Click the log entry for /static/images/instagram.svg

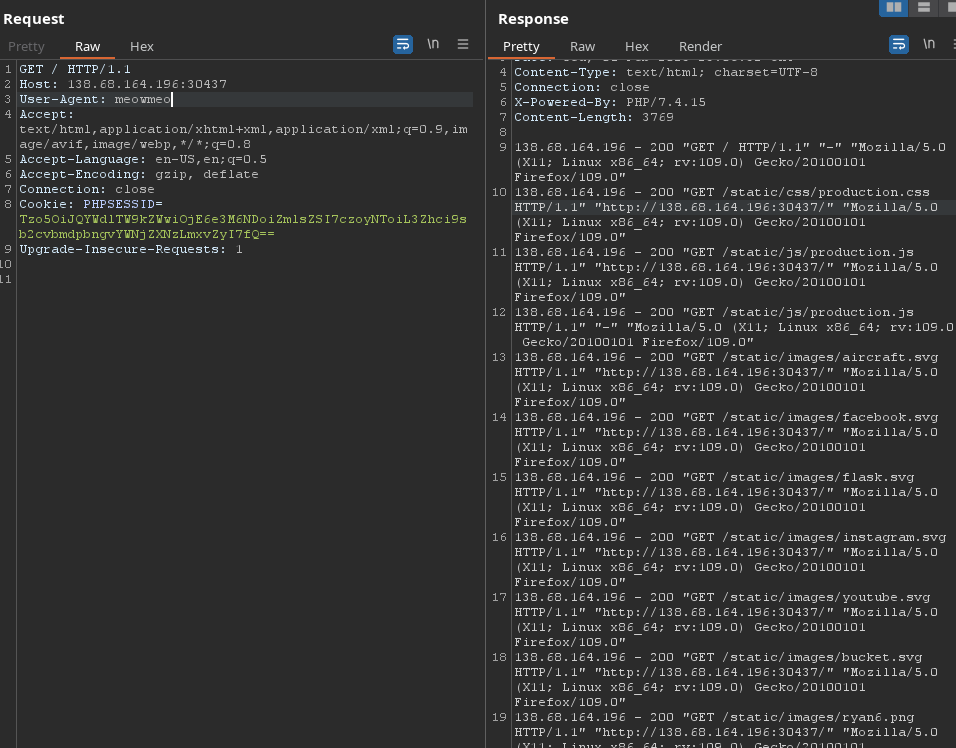[x=730, y=560]
